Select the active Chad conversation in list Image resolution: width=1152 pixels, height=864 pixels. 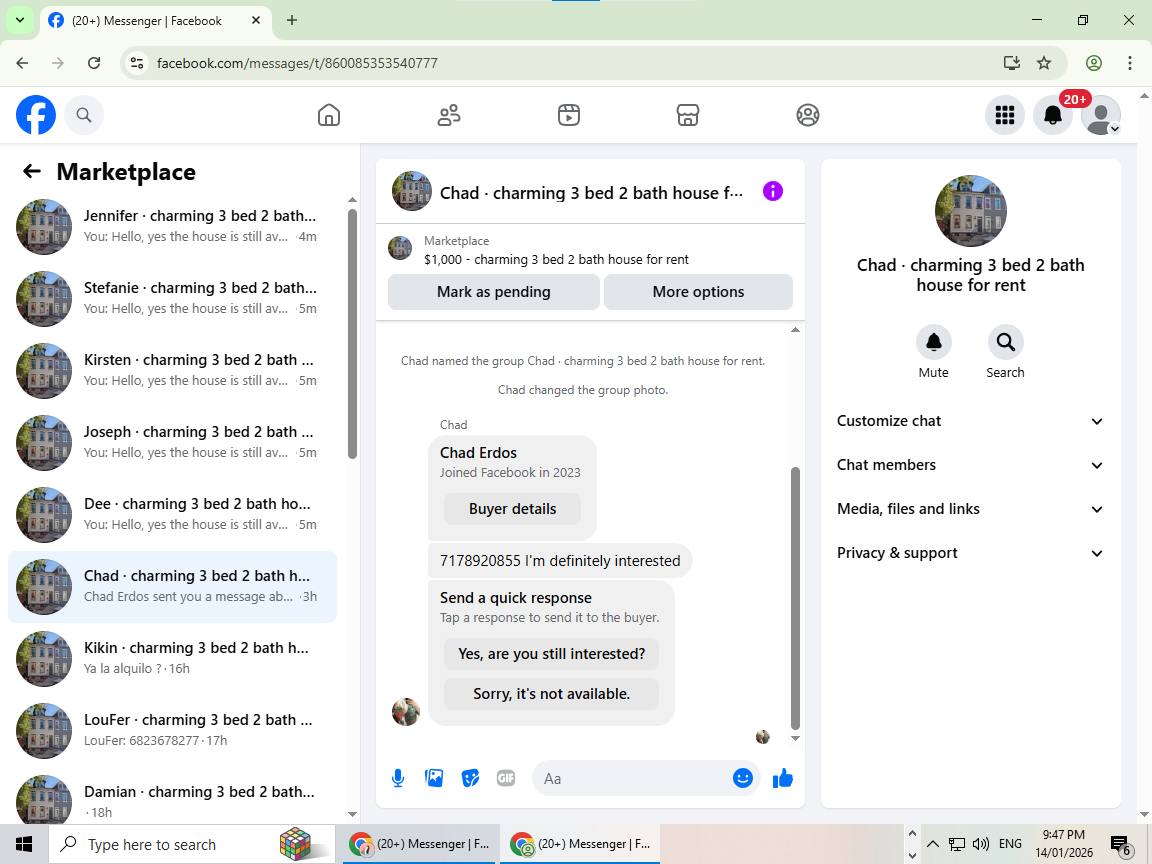click(173, 586)
